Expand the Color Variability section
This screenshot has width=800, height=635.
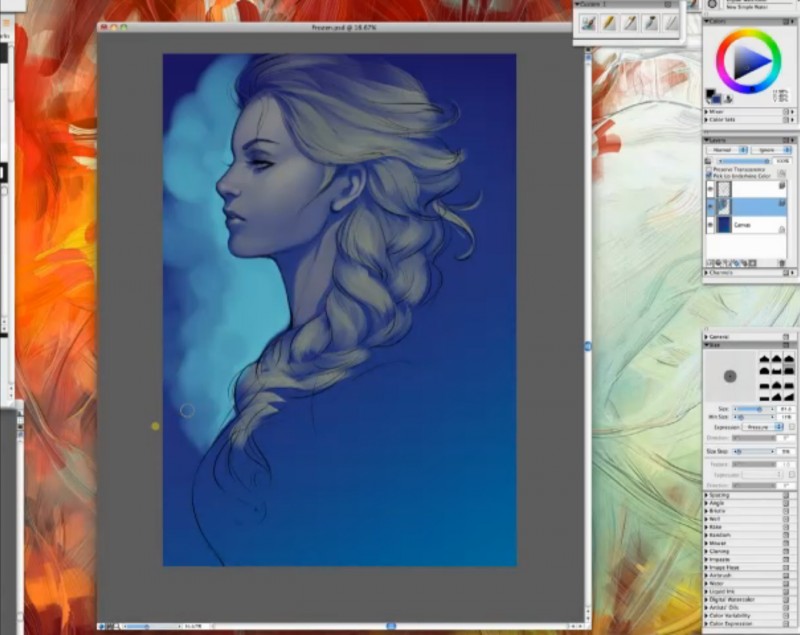coord(707,616)
